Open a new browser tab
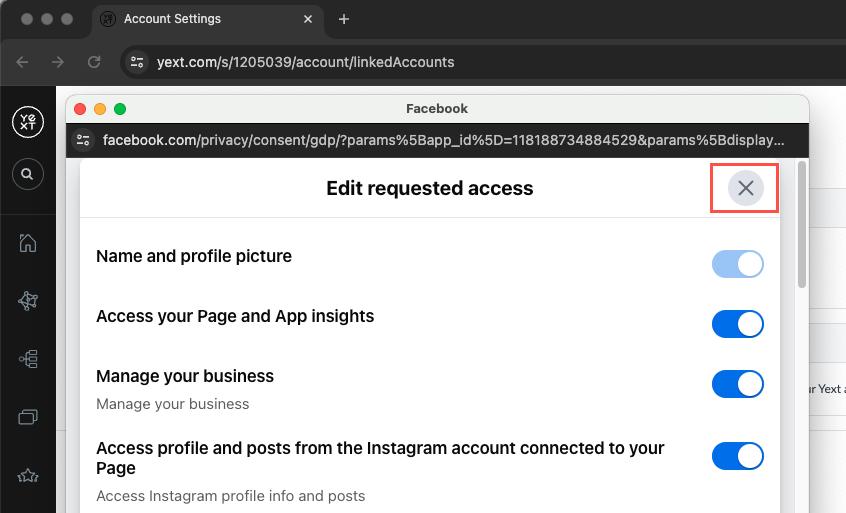Screen dimensions: 846x513 coord(344,19)
